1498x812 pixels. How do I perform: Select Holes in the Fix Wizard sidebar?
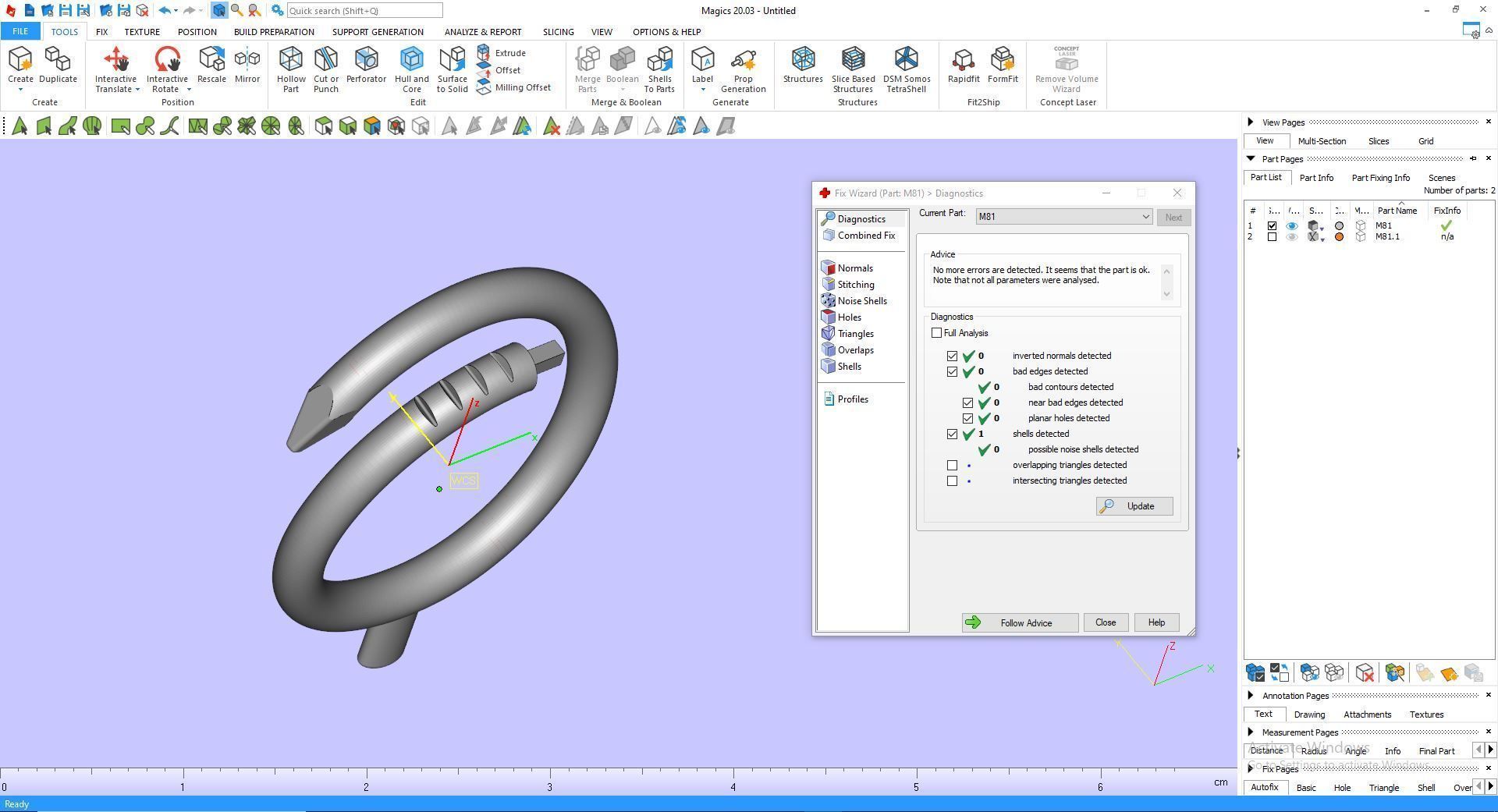pyautogui.click(x=842, y=317)
